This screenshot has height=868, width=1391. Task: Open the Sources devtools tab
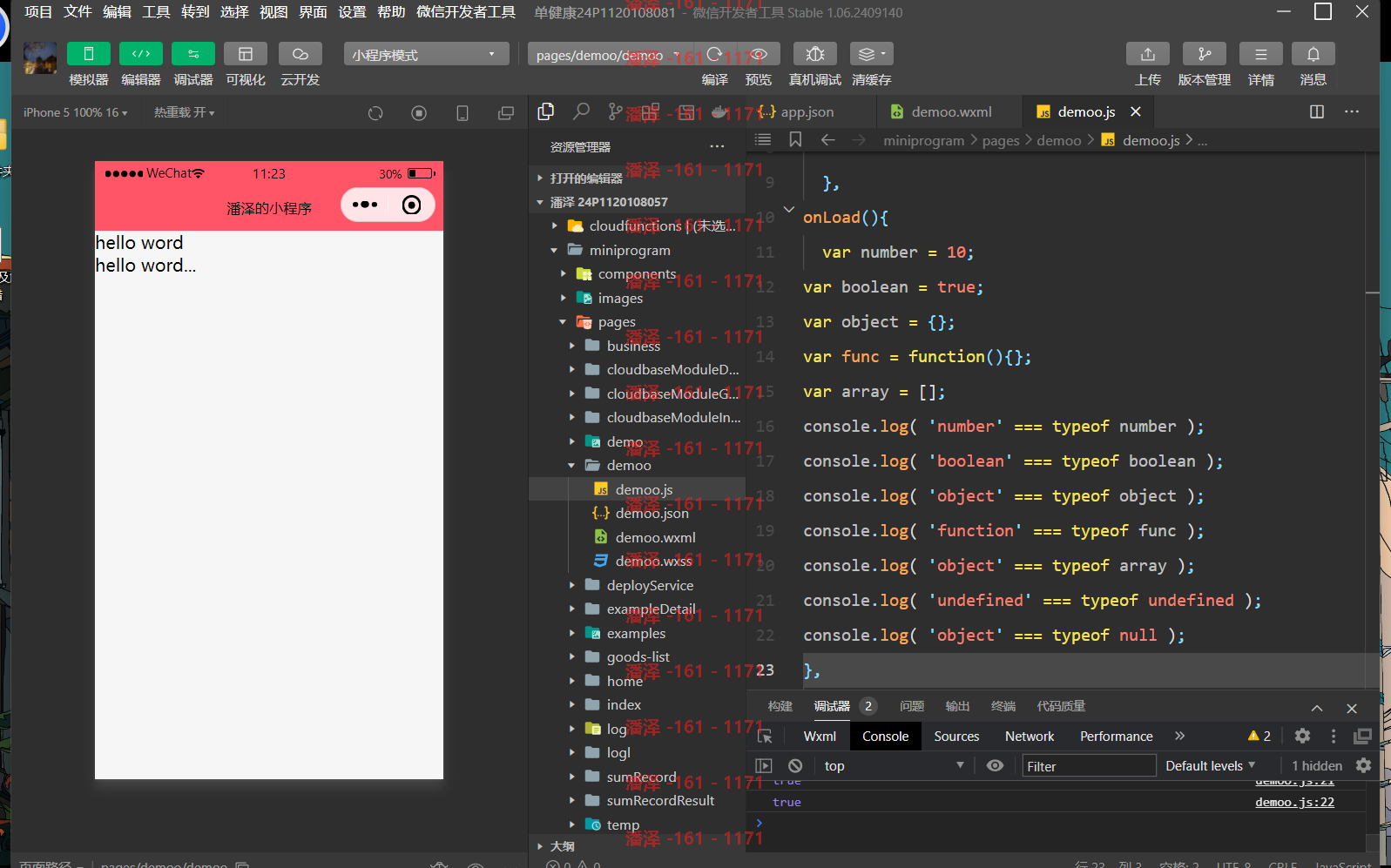[x=956, y=736]
